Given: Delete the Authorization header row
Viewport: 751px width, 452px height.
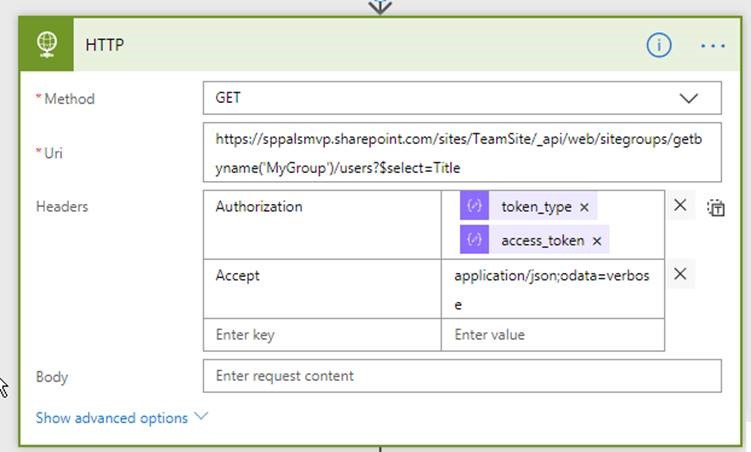Looking at the screenshot, I should 680,205.
